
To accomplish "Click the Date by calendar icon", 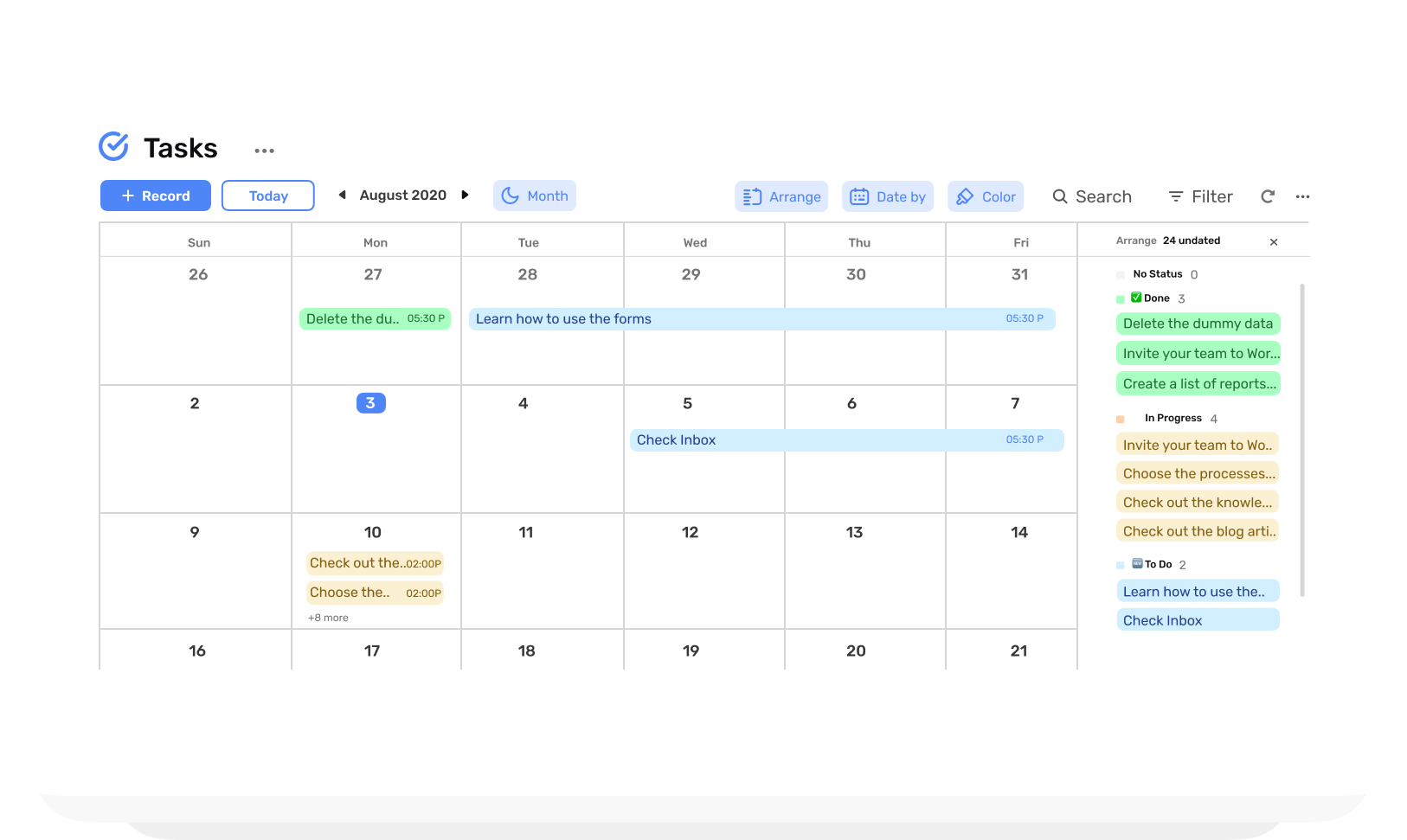I will click(x=860, y=196).
